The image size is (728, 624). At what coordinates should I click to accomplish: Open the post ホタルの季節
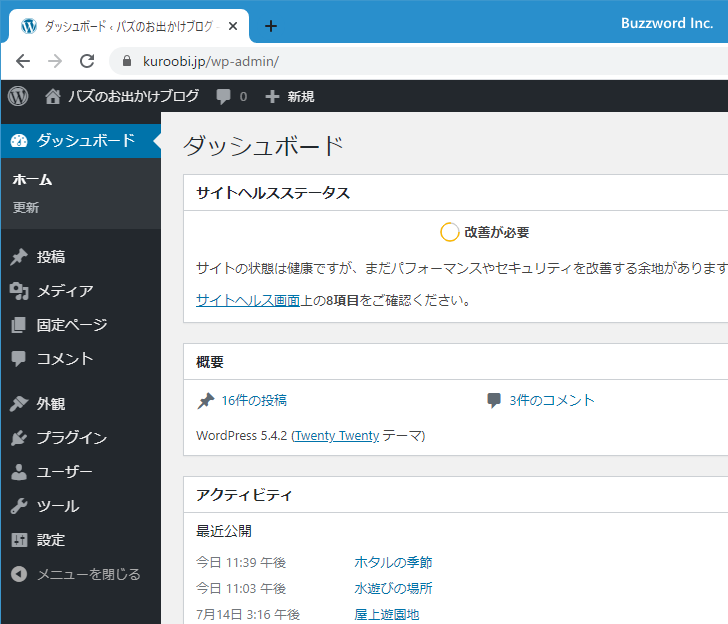[393, 562]
